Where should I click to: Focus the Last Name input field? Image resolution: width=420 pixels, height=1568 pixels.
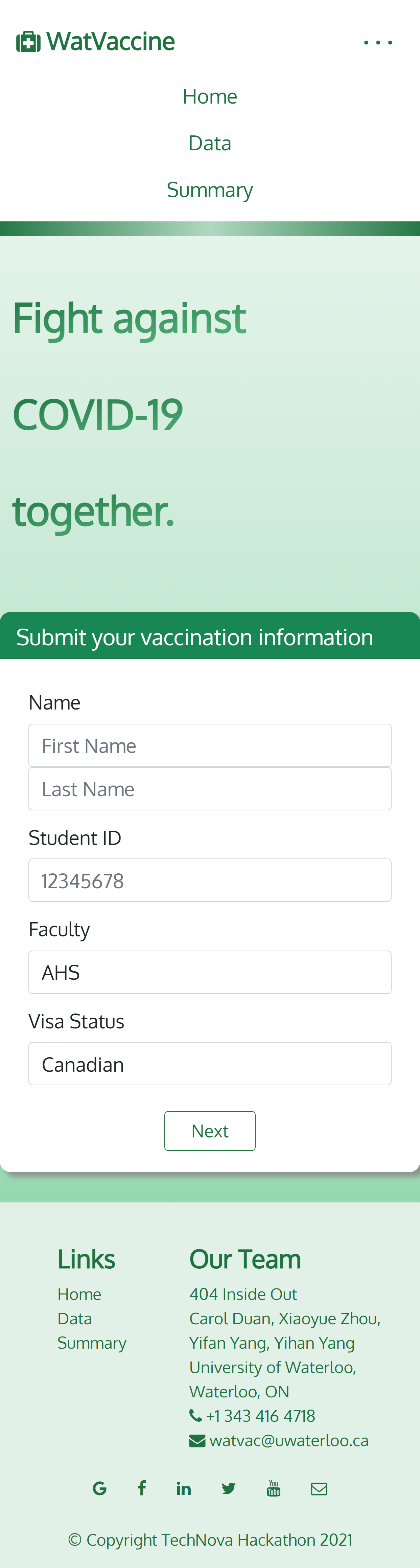pyautogui.click(x=210, y=788)
